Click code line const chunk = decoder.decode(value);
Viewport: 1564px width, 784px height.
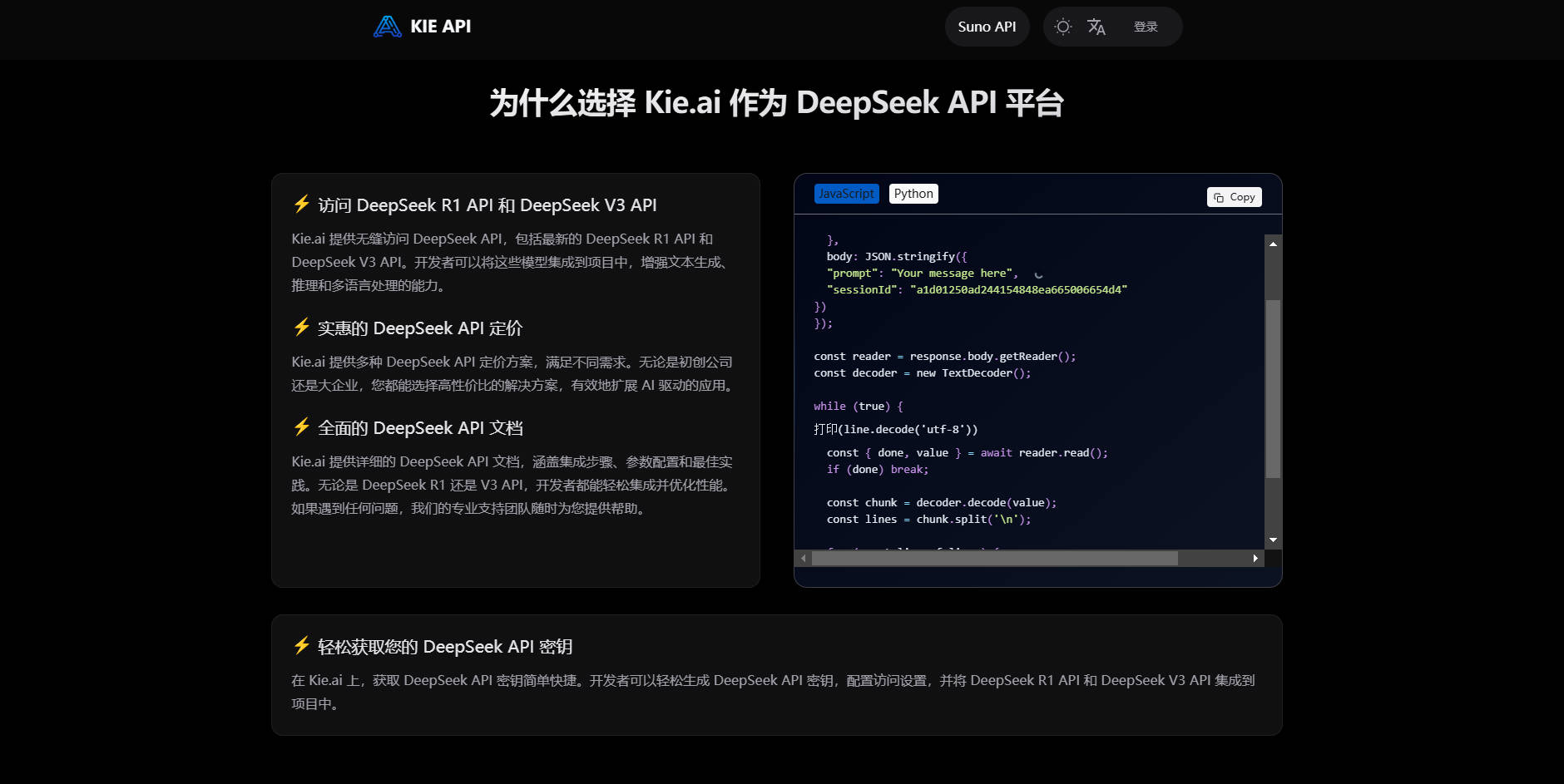(942, 502)
